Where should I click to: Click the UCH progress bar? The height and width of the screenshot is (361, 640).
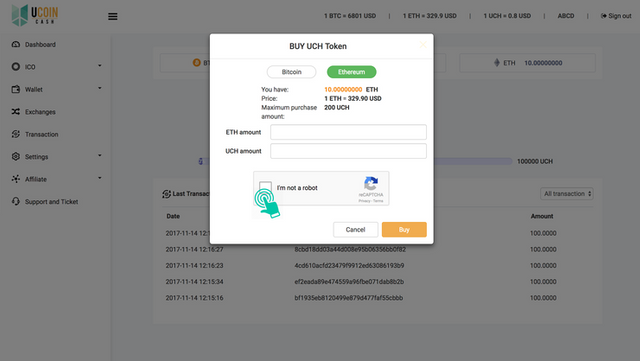click(x=355, y=161)
